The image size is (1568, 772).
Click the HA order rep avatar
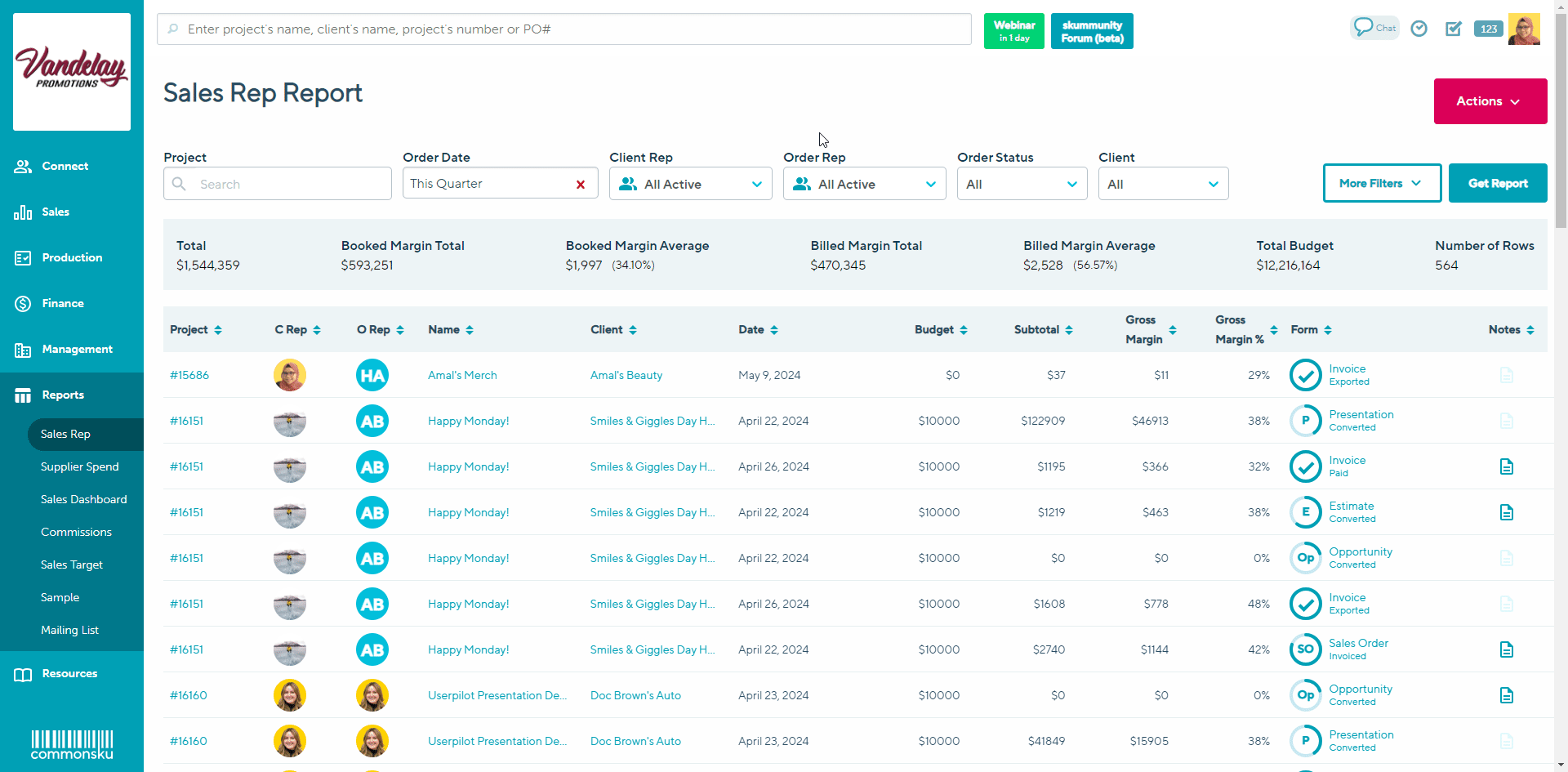(x=372, y=375)
